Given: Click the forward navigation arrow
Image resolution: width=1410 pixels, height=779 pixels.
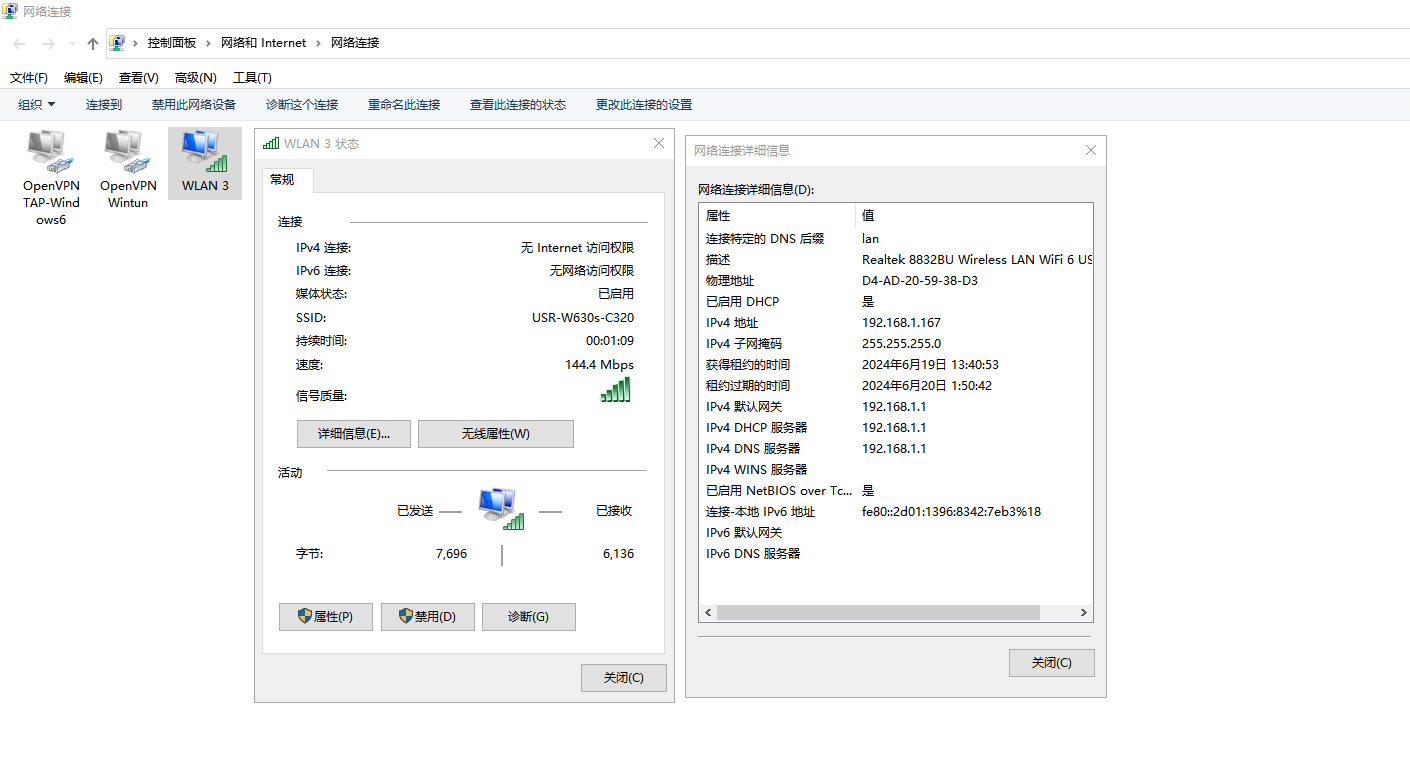Looking at the screenshot, I should [48, 43].
